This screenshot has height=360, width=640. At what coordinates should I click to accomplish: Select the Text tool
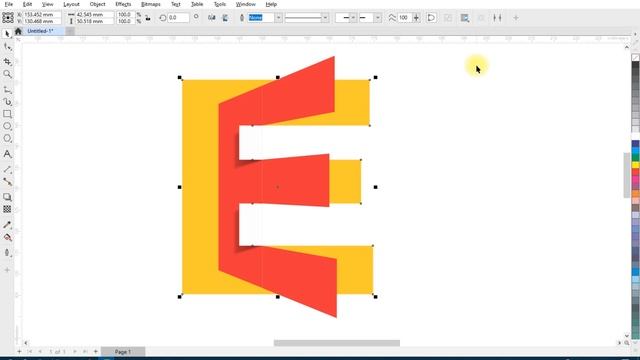coord(7,154)
